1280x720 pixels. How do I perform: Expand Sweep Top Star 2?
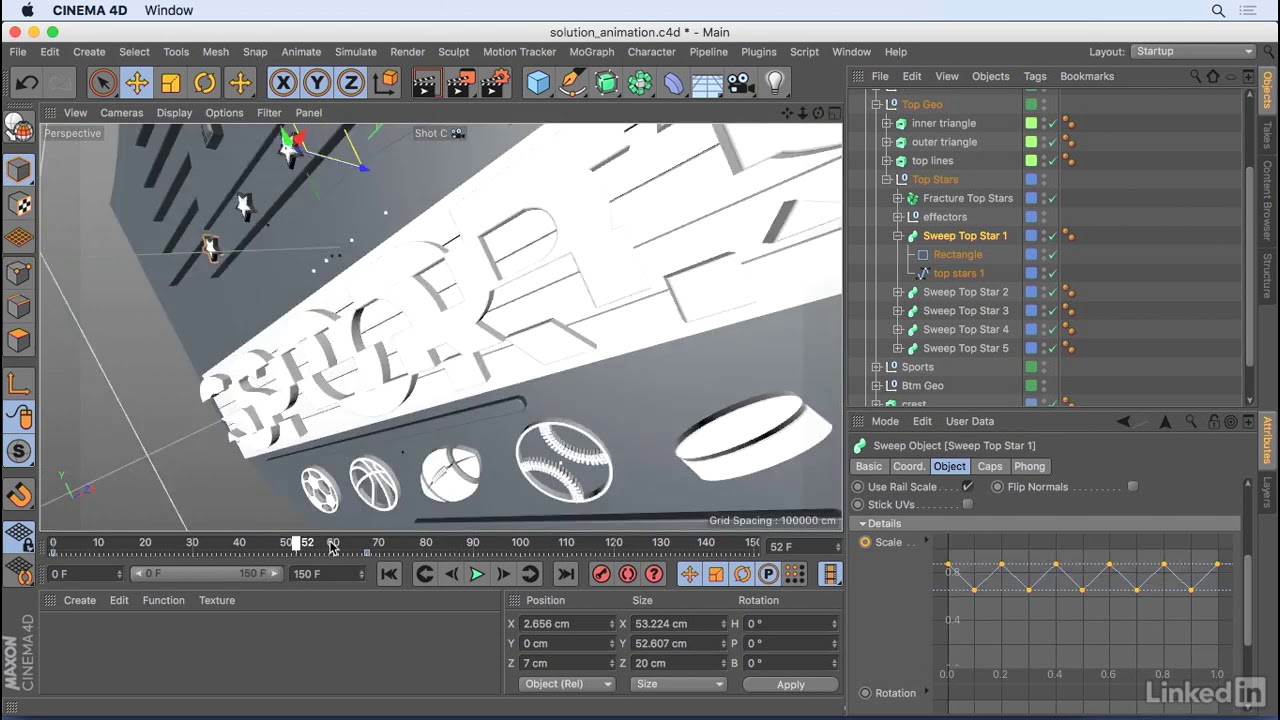pyautogui.click(x=898, y=292)
